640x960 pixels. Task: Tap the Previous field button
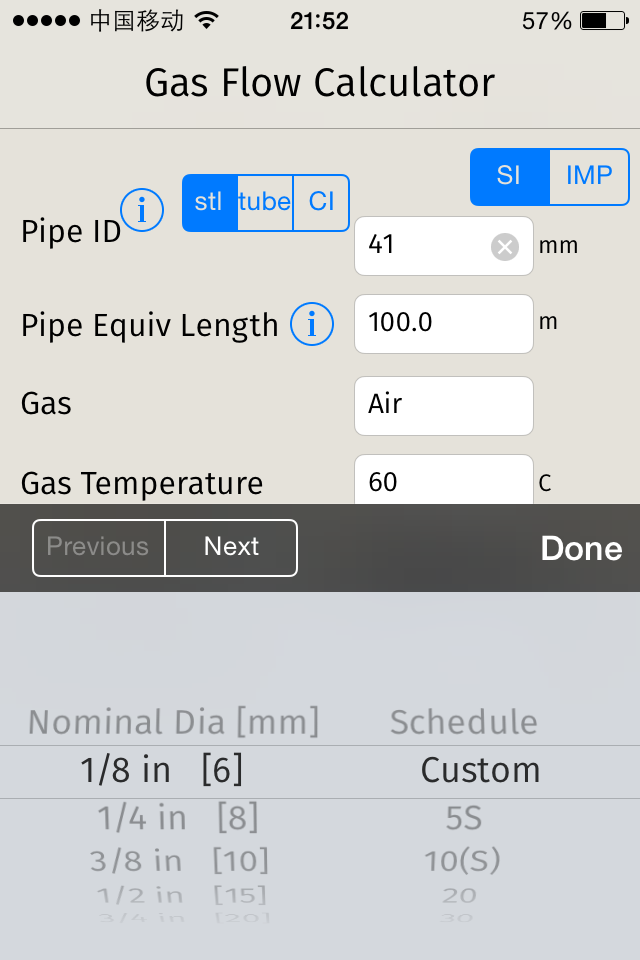[98, 547]
